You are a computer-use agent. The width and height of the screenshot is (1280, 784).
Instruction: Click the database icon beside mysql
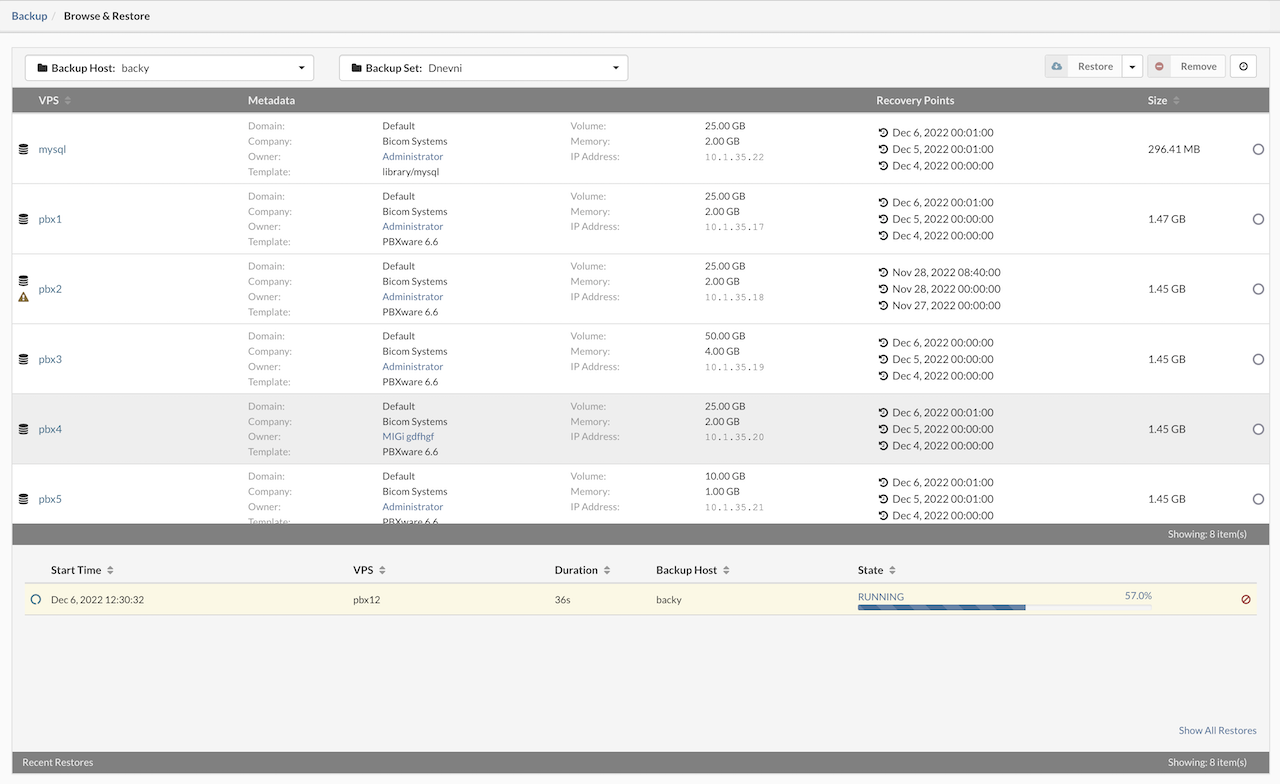pos(24,149)
